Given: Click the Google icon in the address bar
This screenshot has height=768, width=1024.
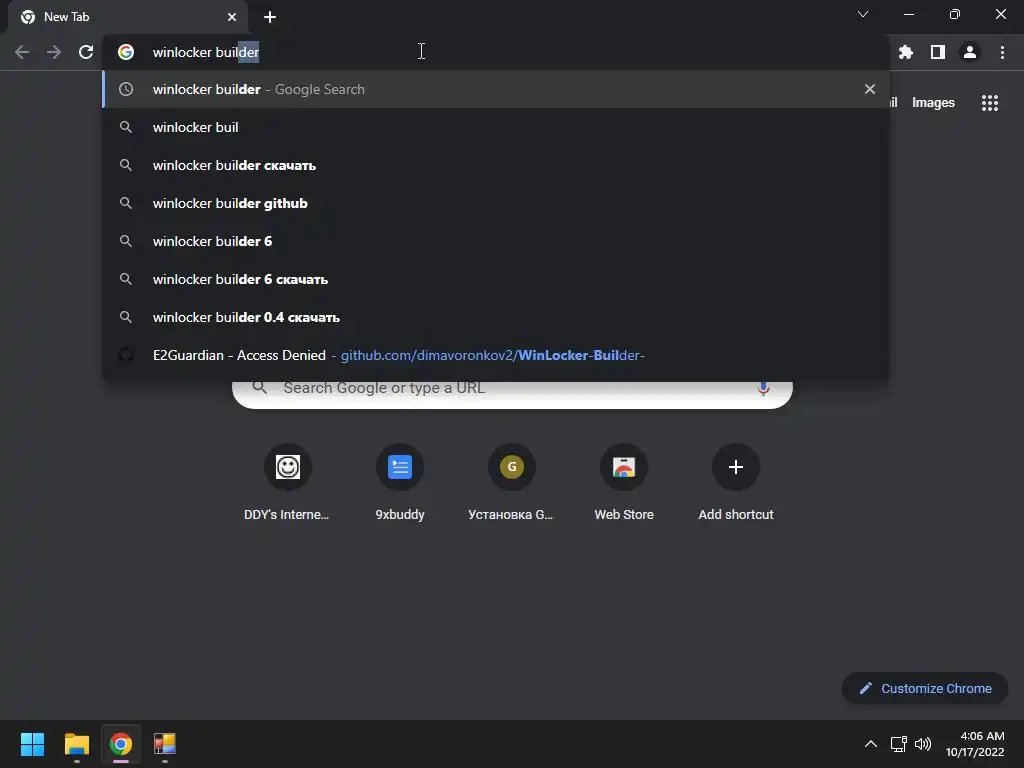Looking at the screenshot, I should [x=126, y=52].
